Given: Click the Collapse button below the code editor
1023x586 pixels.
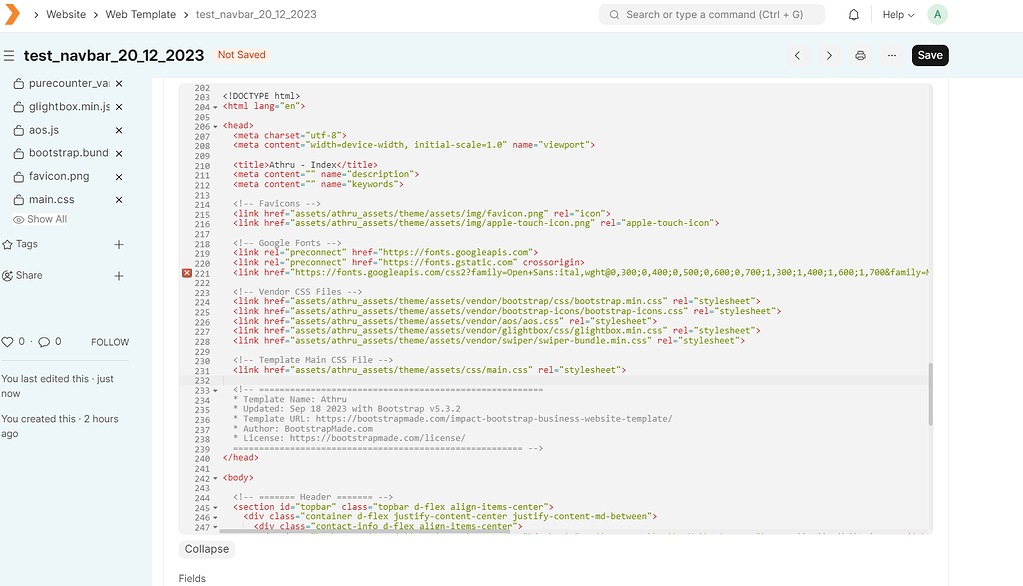Looking at the screenshot, I should pyautogui.click(x=206, y=548).
